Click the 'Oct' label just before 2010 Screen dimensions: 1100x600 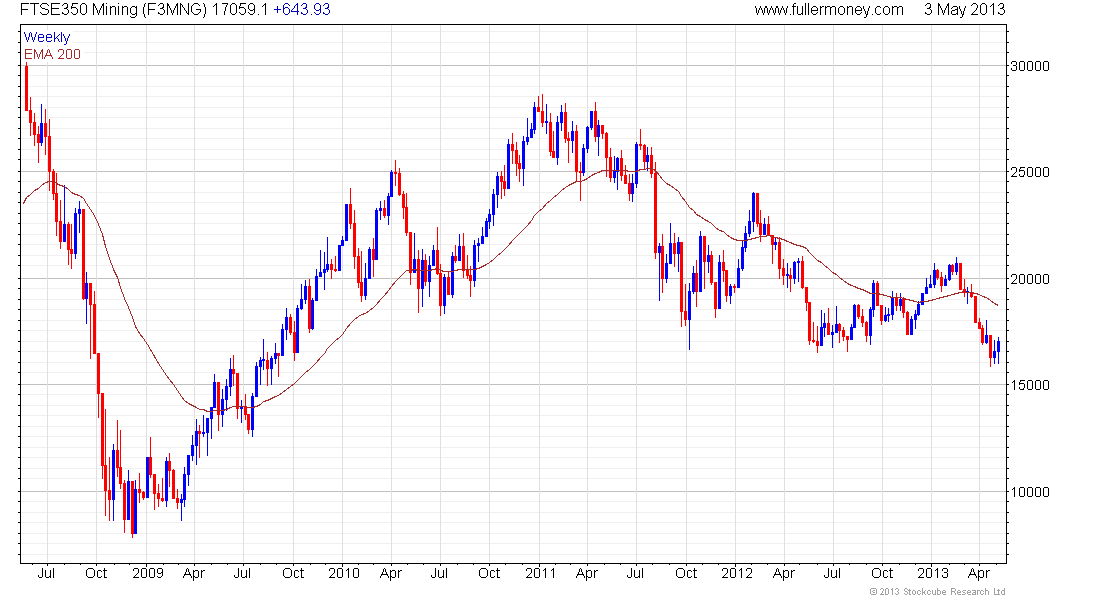[x=293, y=573]
